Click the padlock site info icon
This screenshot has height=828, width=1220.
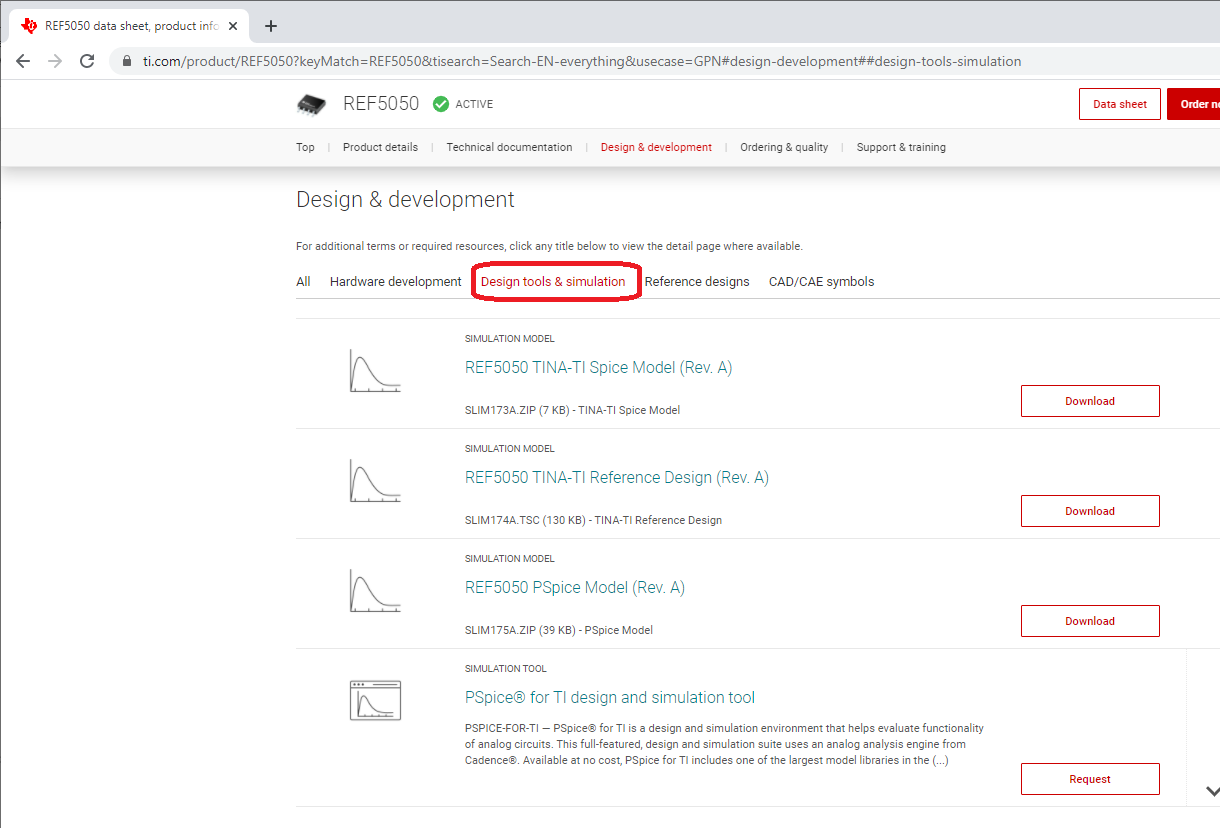pos(126,61)
